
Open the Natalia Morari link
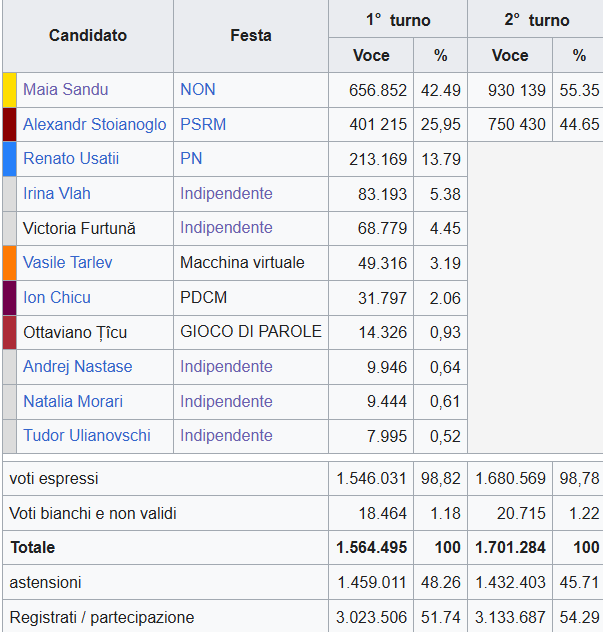(73, 402)
